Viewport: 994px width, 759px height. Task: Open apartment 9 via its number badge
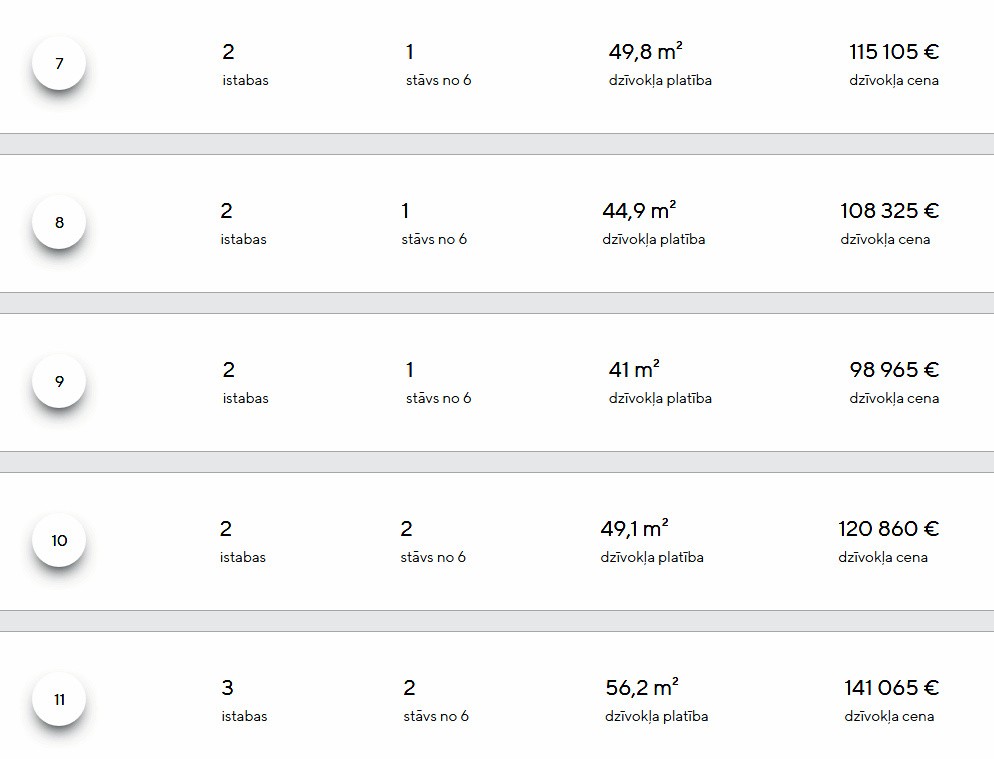(59, 382)
